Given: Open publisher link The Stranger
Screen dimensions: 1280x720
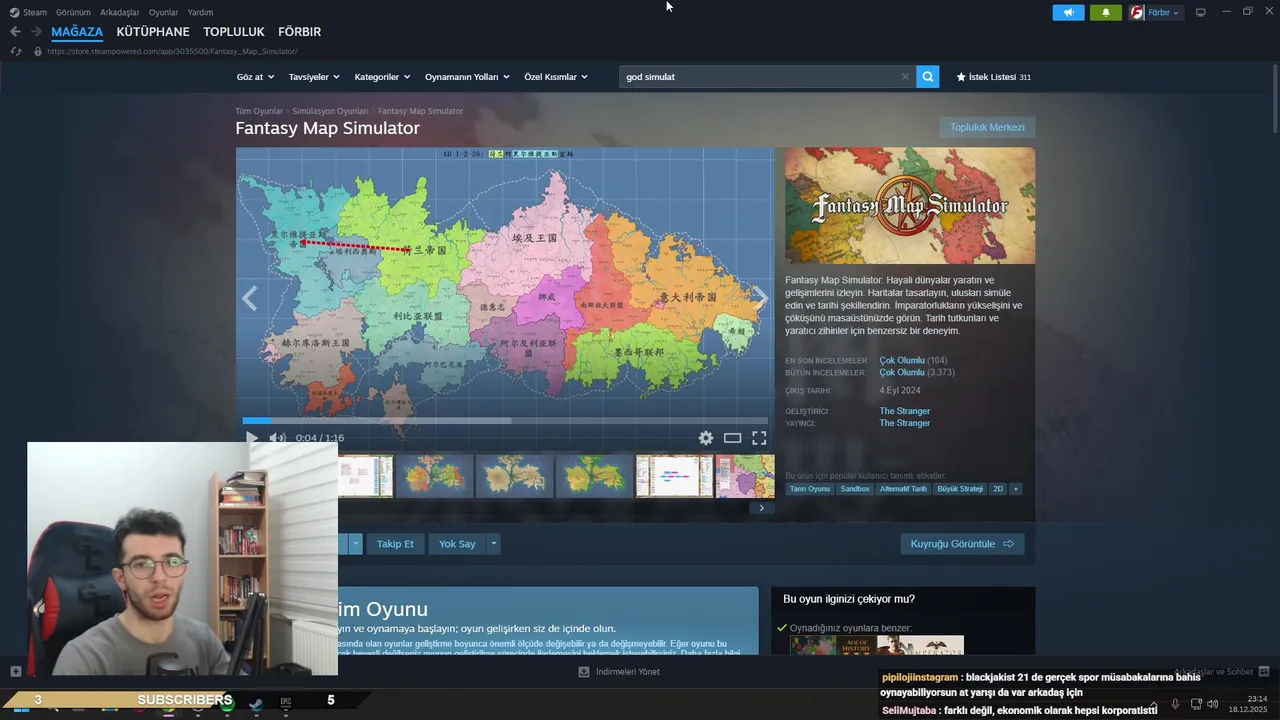Looking at the screenshot, I should [904, 423].
